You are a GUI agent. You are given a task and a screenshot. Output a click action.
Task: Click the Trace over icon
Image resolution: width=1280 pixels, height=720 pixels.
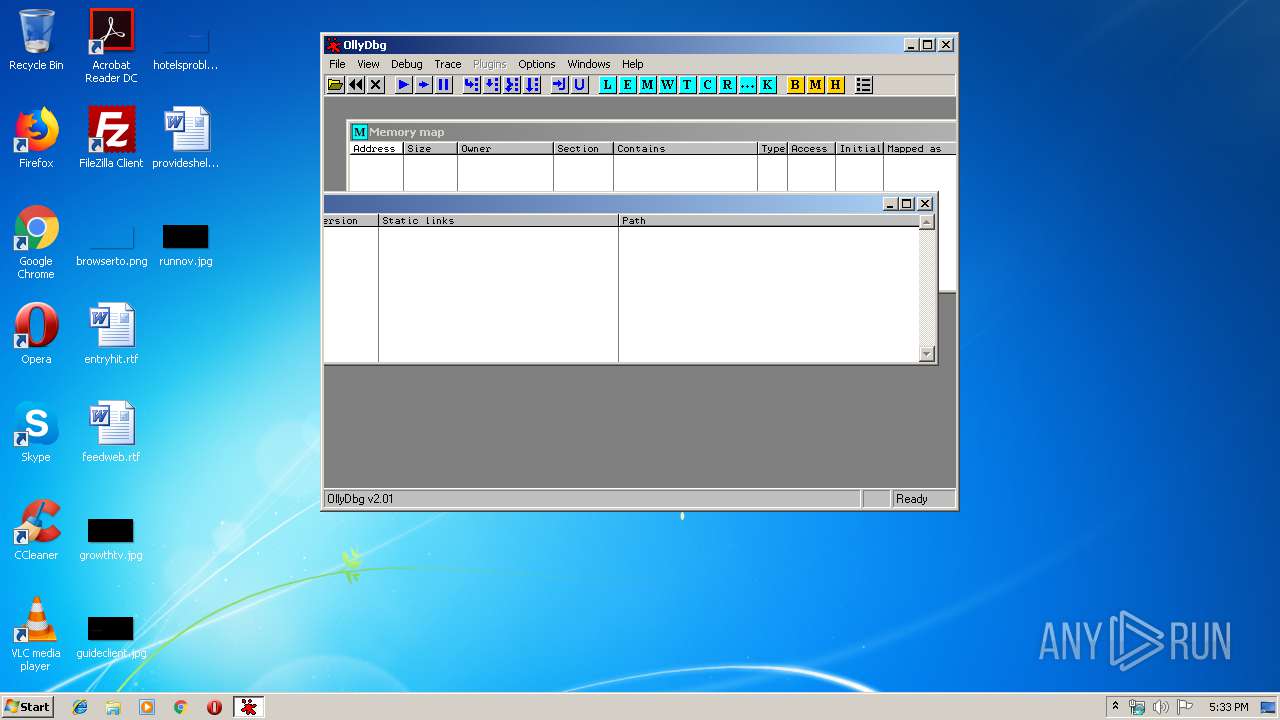531,85
